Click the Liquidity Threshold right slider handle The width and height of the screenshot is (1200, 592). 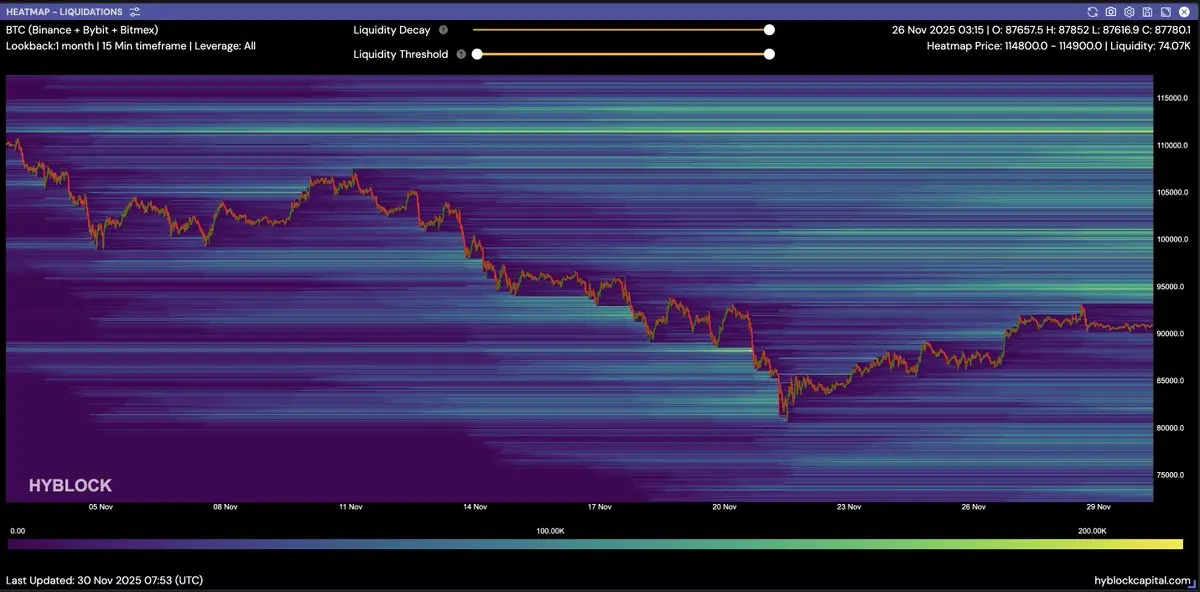coord(769,54)
